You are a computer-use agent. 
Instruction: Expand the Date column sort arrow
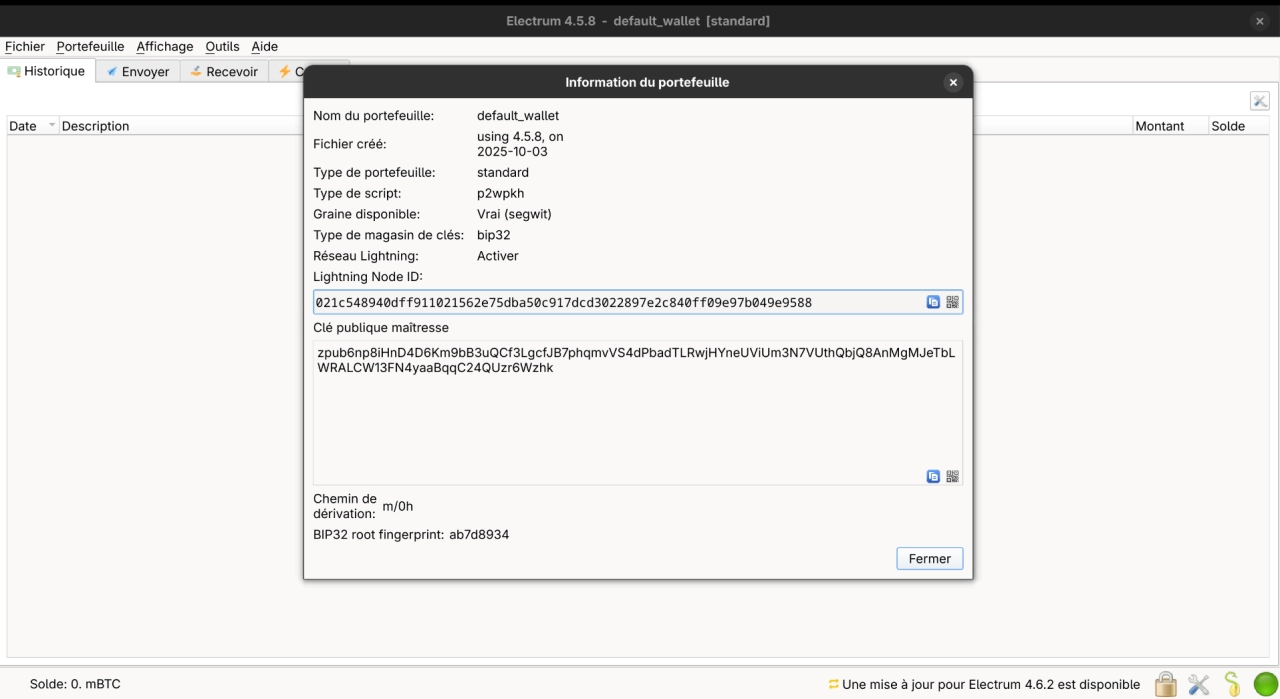[x=52, y=126]
